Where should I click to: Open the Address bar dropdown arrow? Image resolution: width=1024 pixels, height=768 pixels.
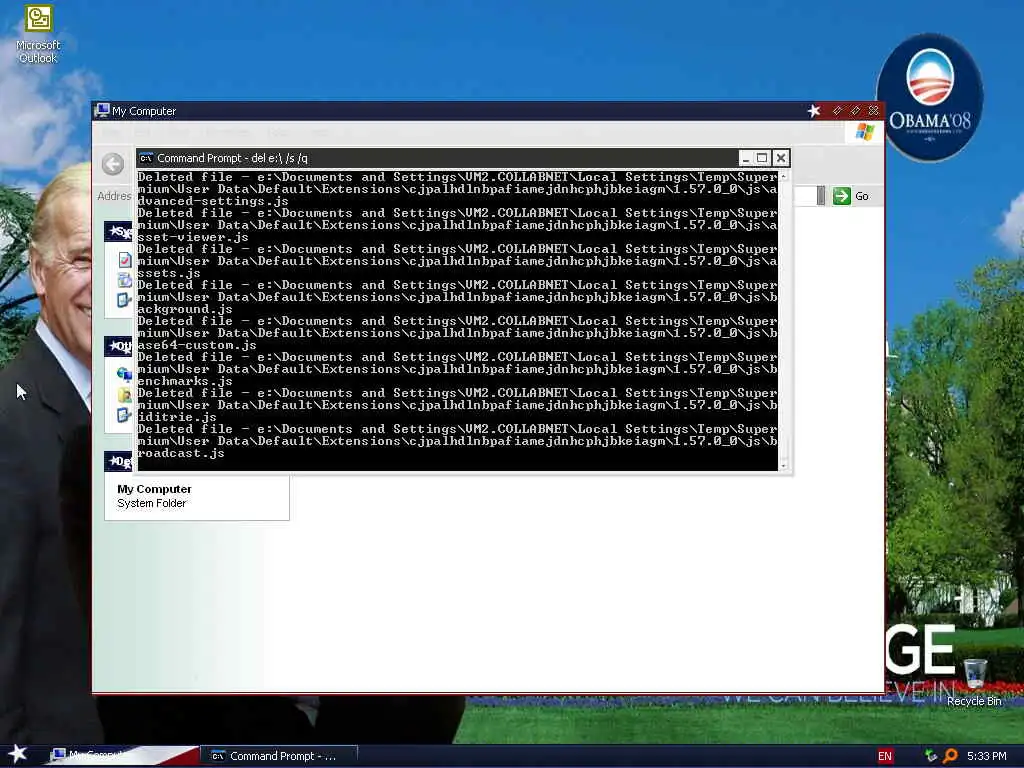(821, 196)
